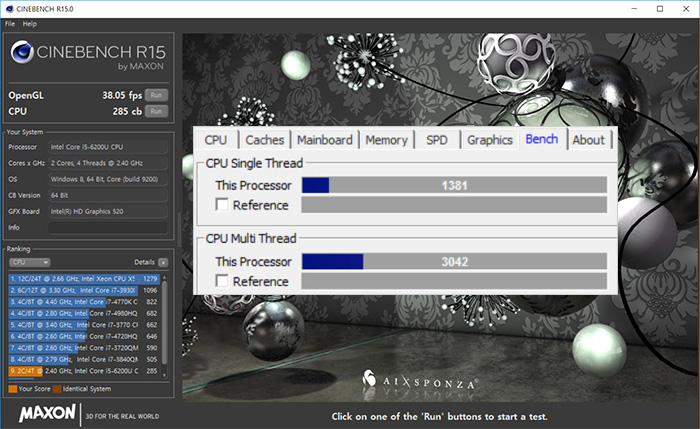Click scroll-down arrow of ranking list
Image resolution: width=700 pixels, height=429 pixels.
[164, 375]
